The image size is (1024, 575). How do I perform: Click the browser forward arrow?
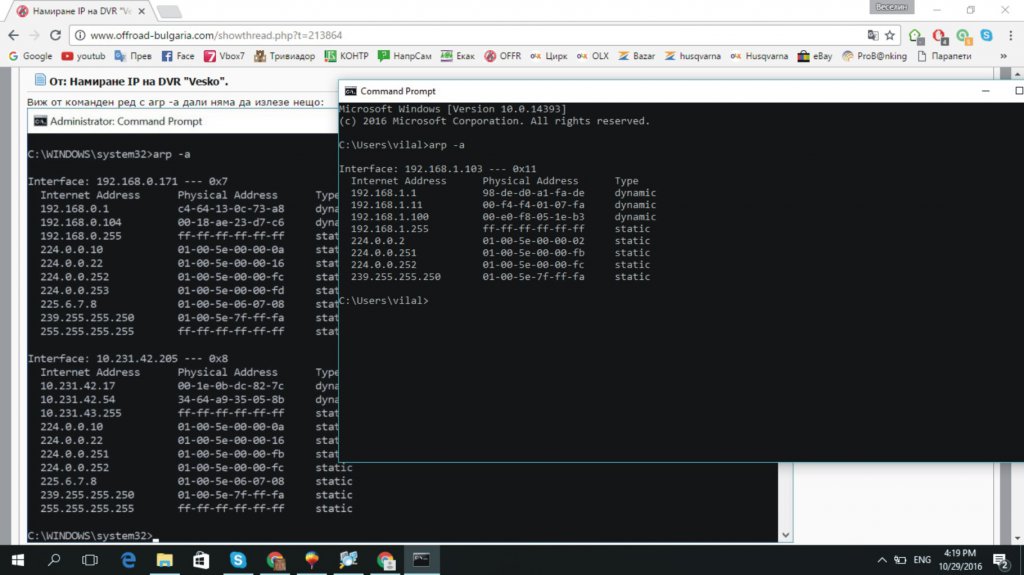[34, 35]
